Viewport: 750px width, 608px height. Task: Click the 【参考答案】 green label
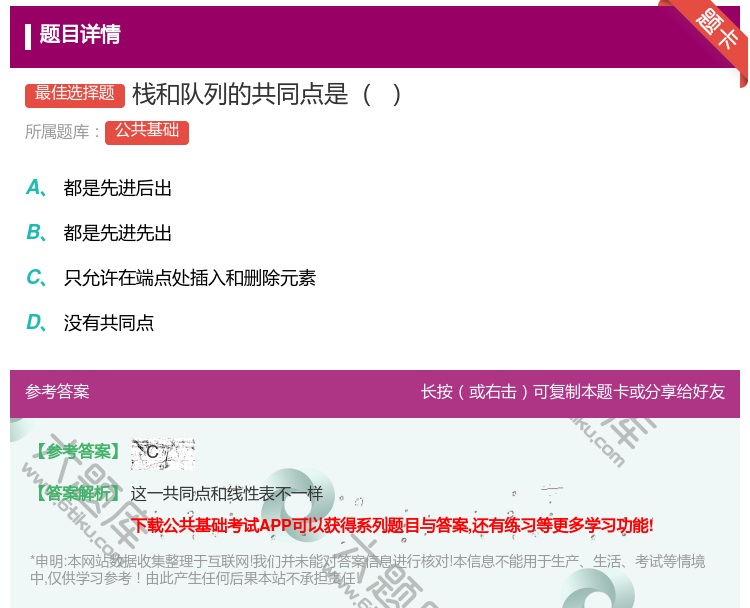(x=78, y=451)
